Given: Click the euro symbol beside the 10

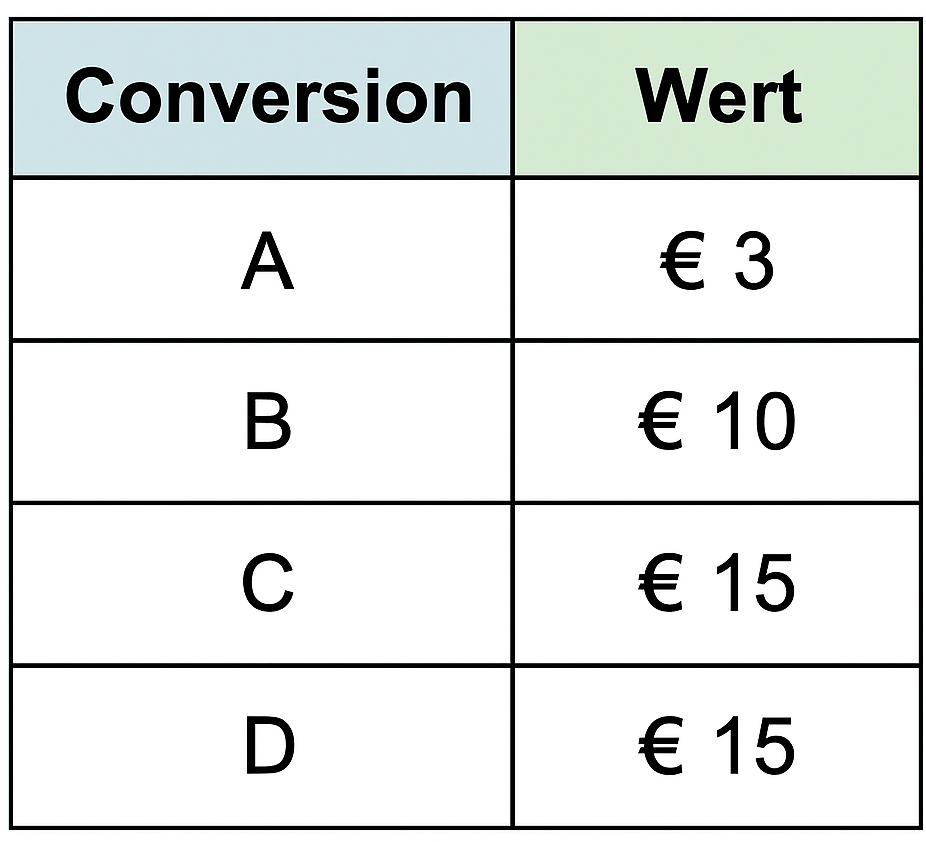Looking at the screenshot, I should pyautogui.click(x=660, y=422).
